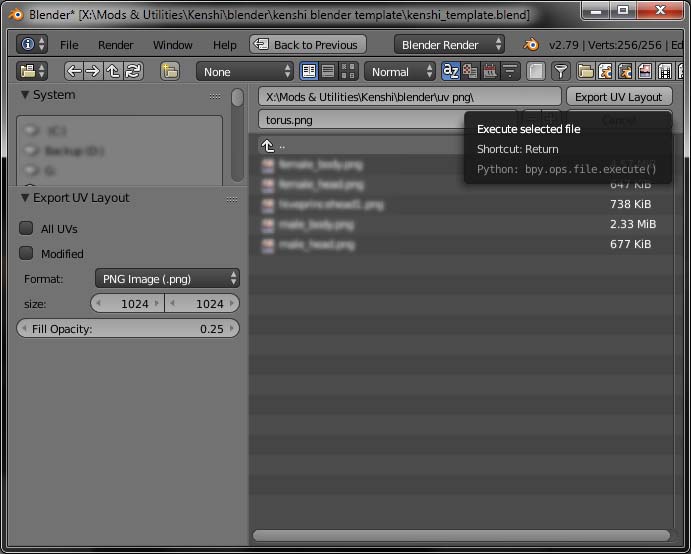Select the file sized 677 KiB

461,244
